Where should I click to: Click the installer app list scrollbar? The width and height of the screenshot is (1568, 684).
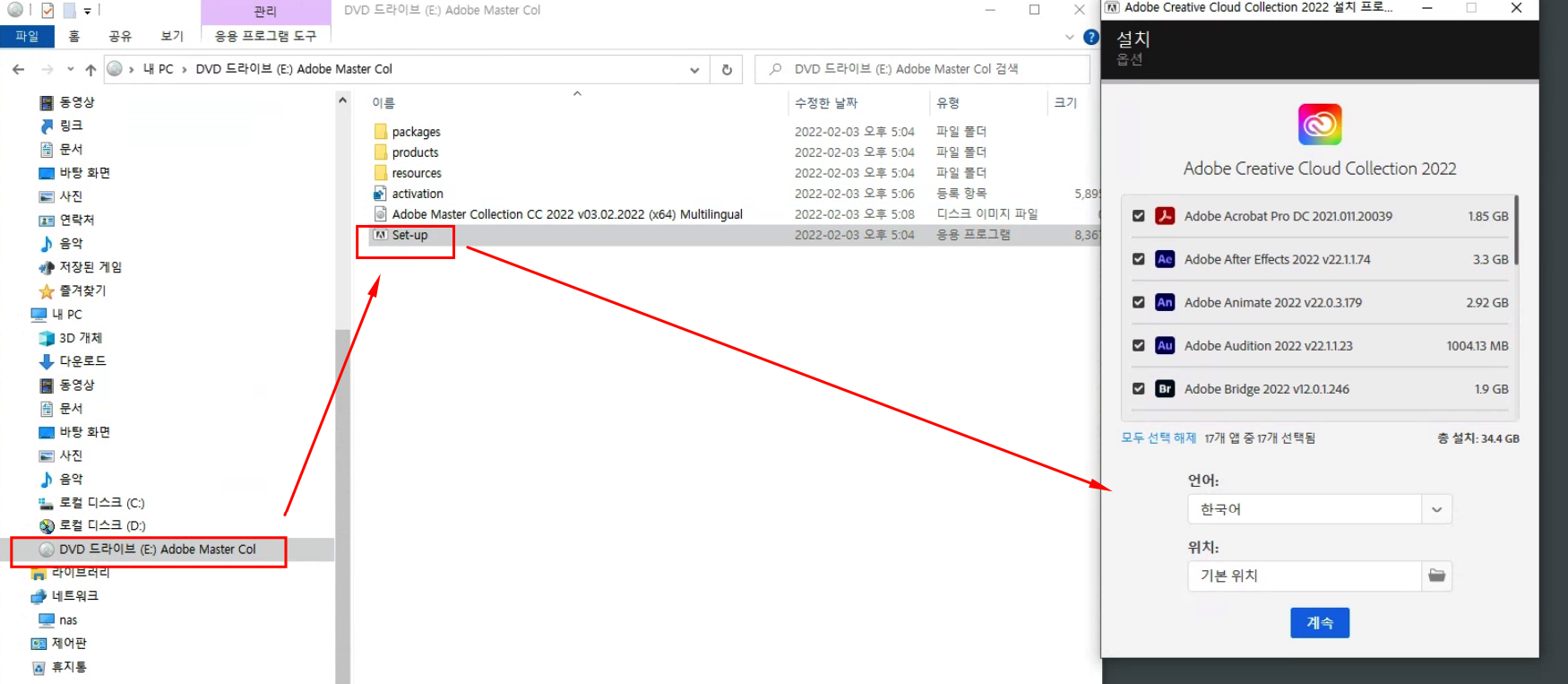click(1516, 230)
